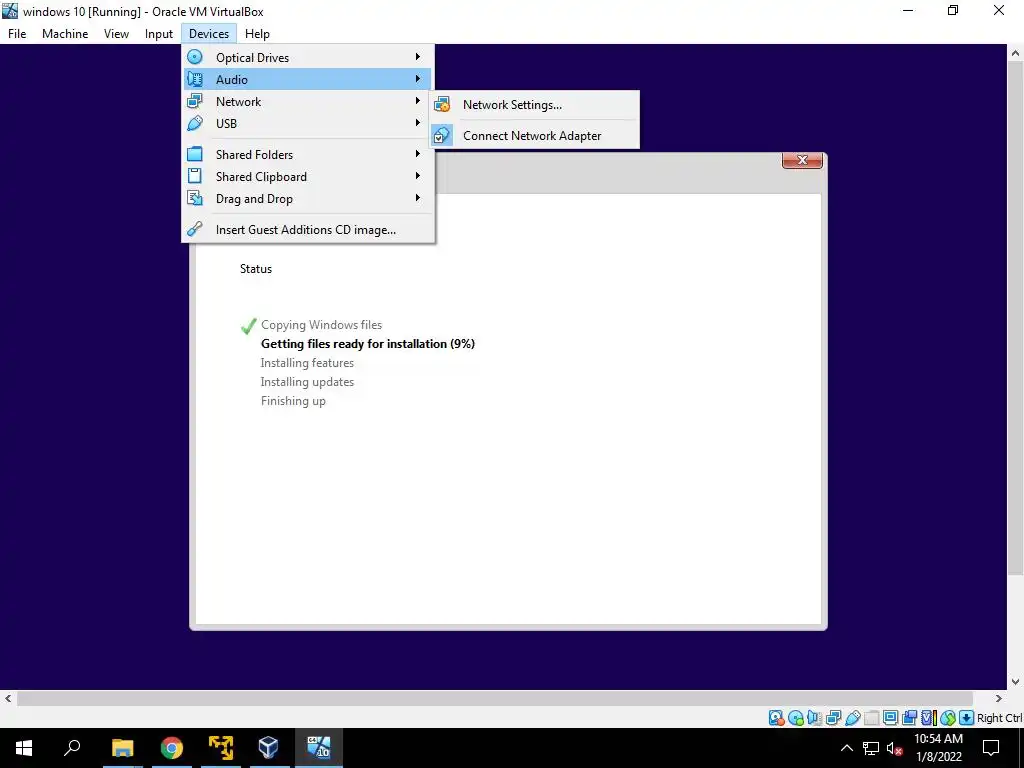
Task: Expand the Shared Folders submenu arrow
Action: click(418, 154)
